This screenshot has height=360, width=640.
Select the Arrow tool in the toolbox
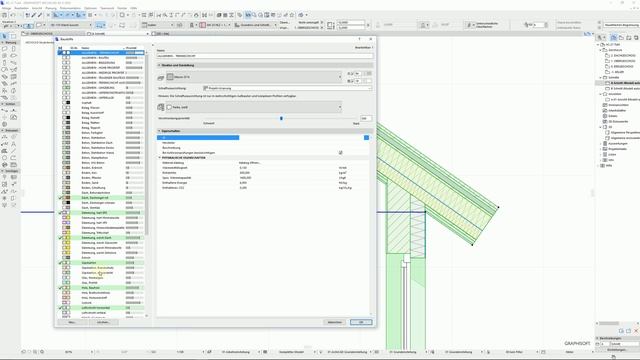(x=5, y=36)
